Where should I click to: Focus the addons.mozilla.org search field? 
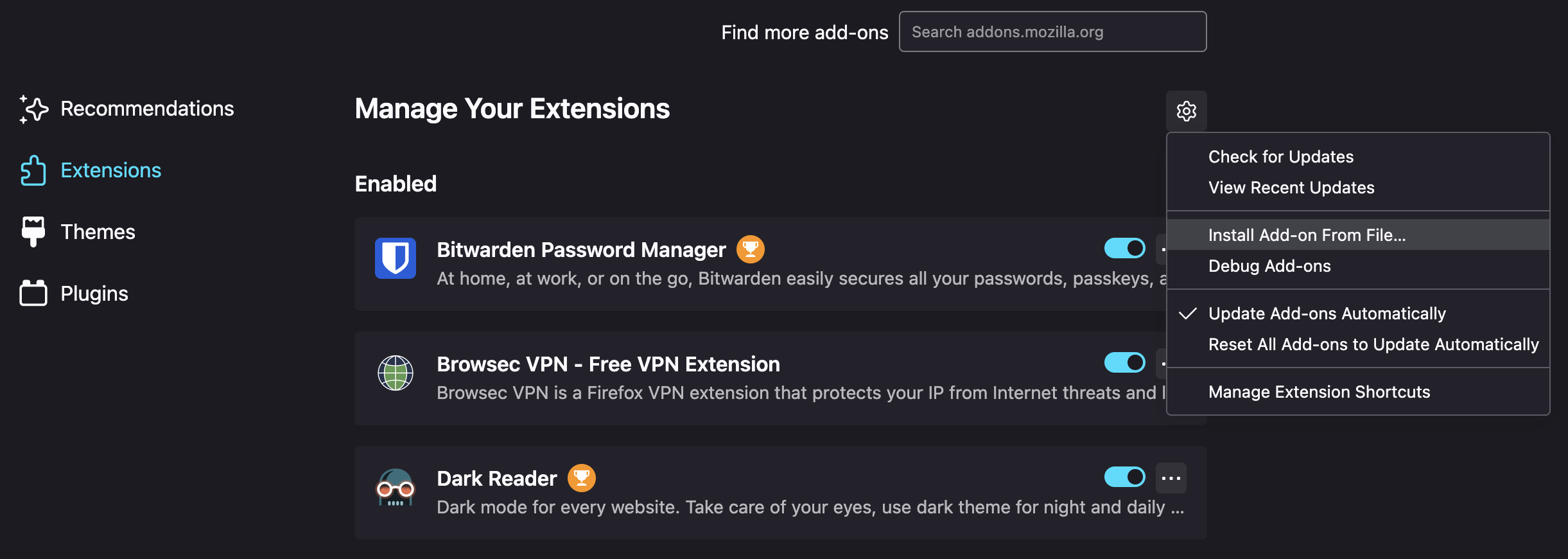[1052, 32]
